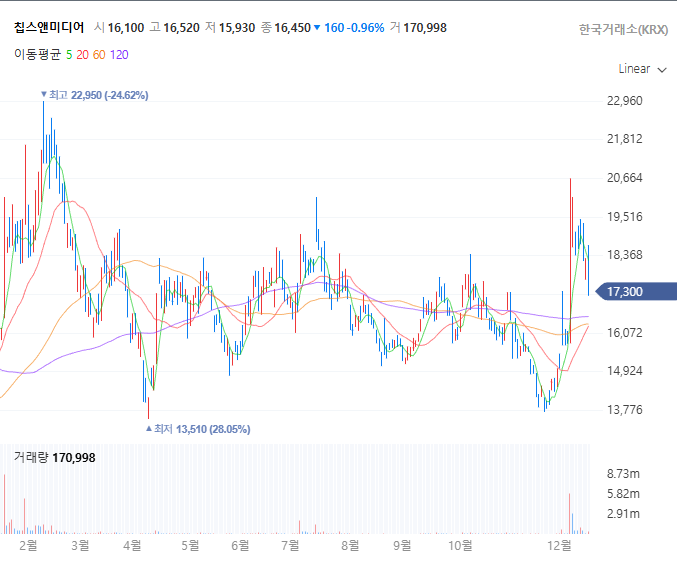Click the 8.73m volume axis label
Viewport: 677px width, 582px height.
623,474
